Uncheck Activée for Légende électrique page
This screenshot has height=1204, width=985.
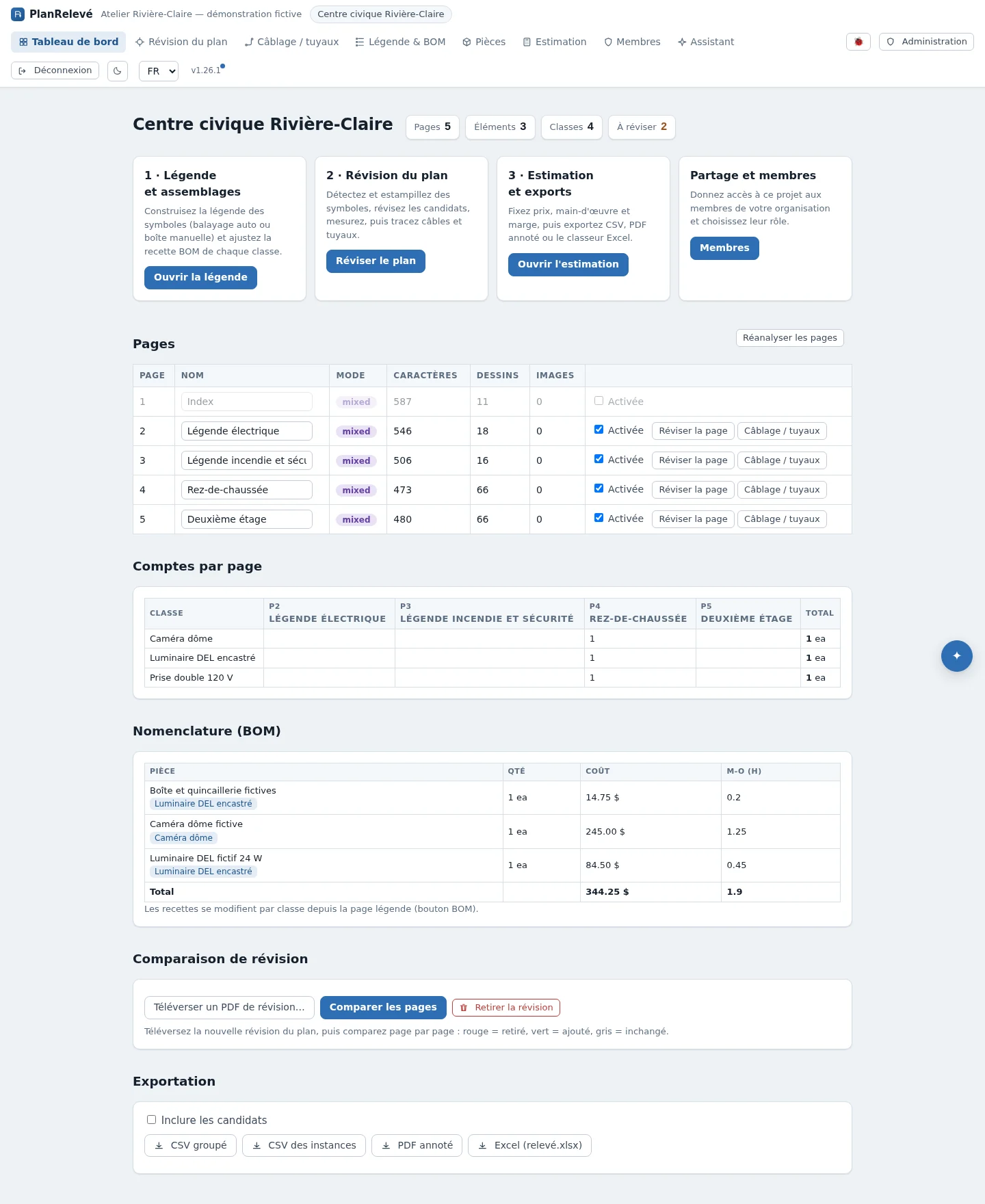coord(599,430)
